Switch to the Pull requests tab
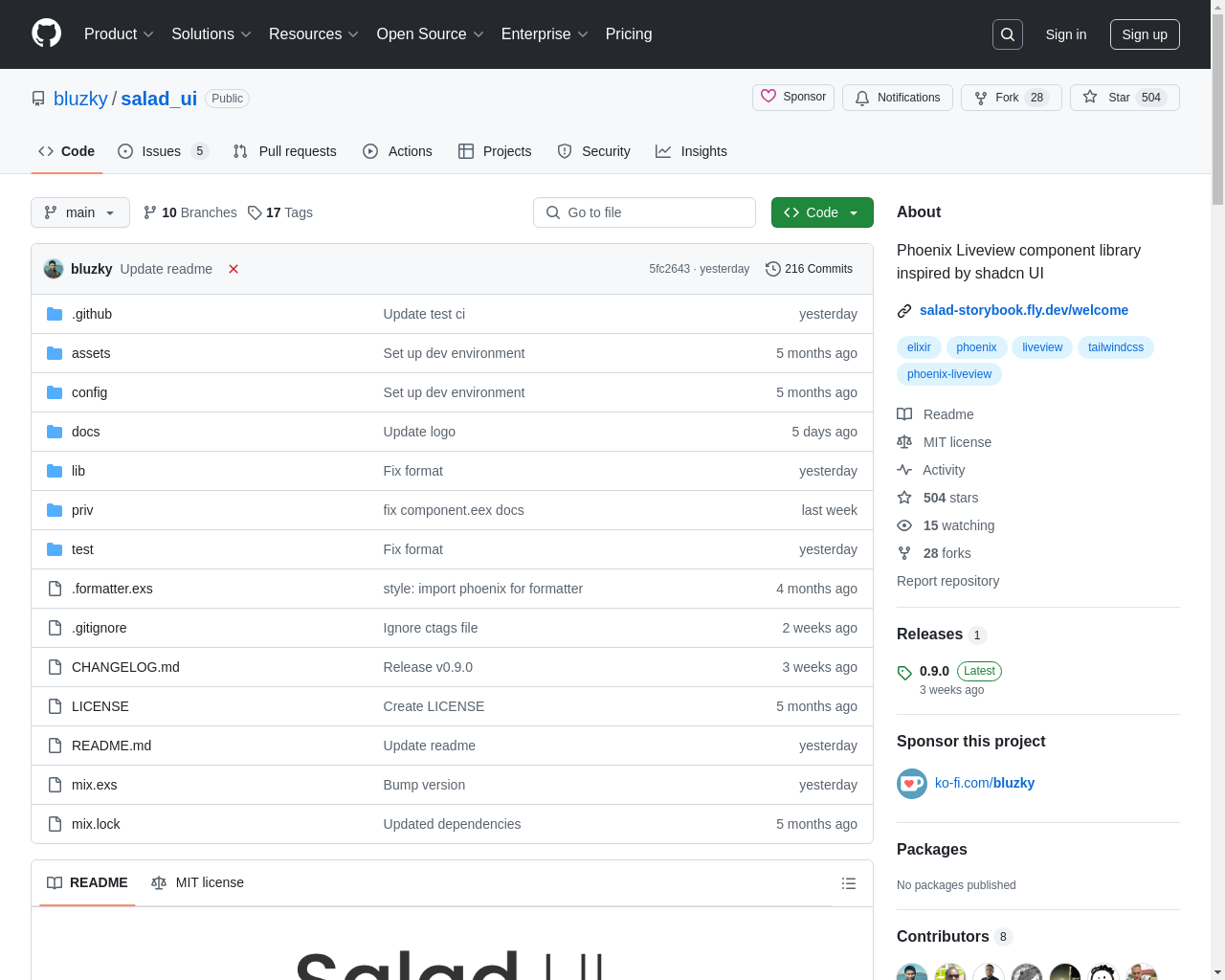The image size is (1225, 980). 285,151
